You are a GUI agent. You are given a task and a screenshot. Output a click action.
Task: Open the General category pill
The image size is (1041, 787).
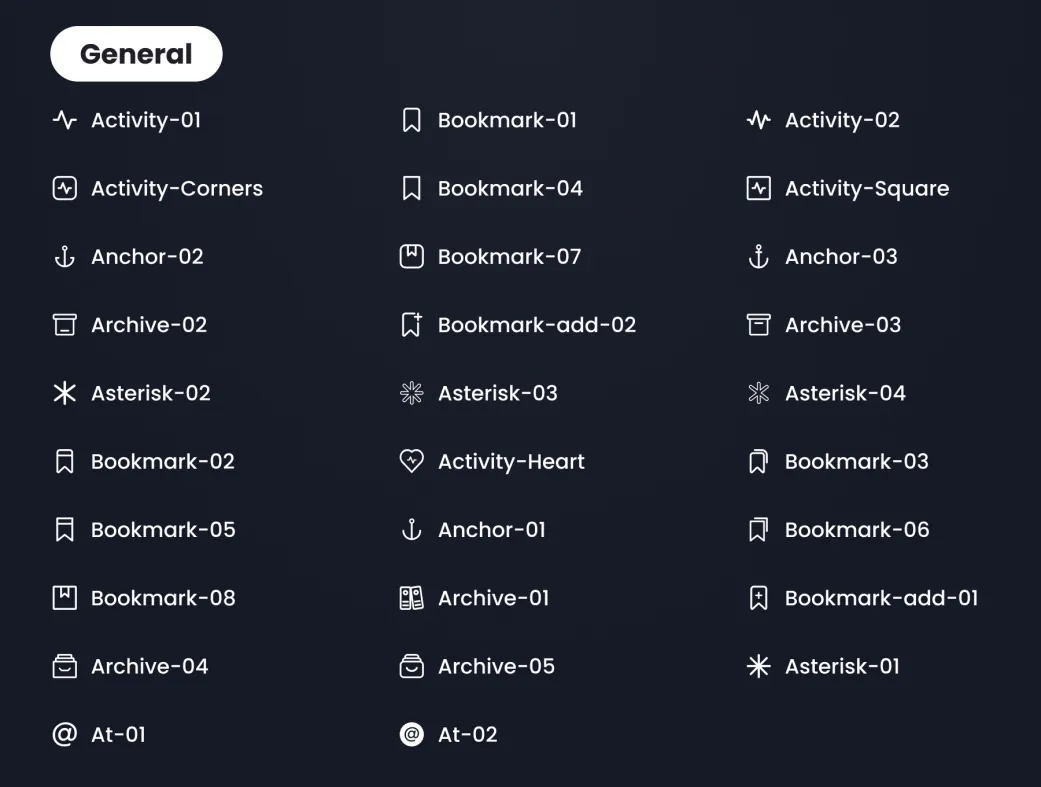136,54
